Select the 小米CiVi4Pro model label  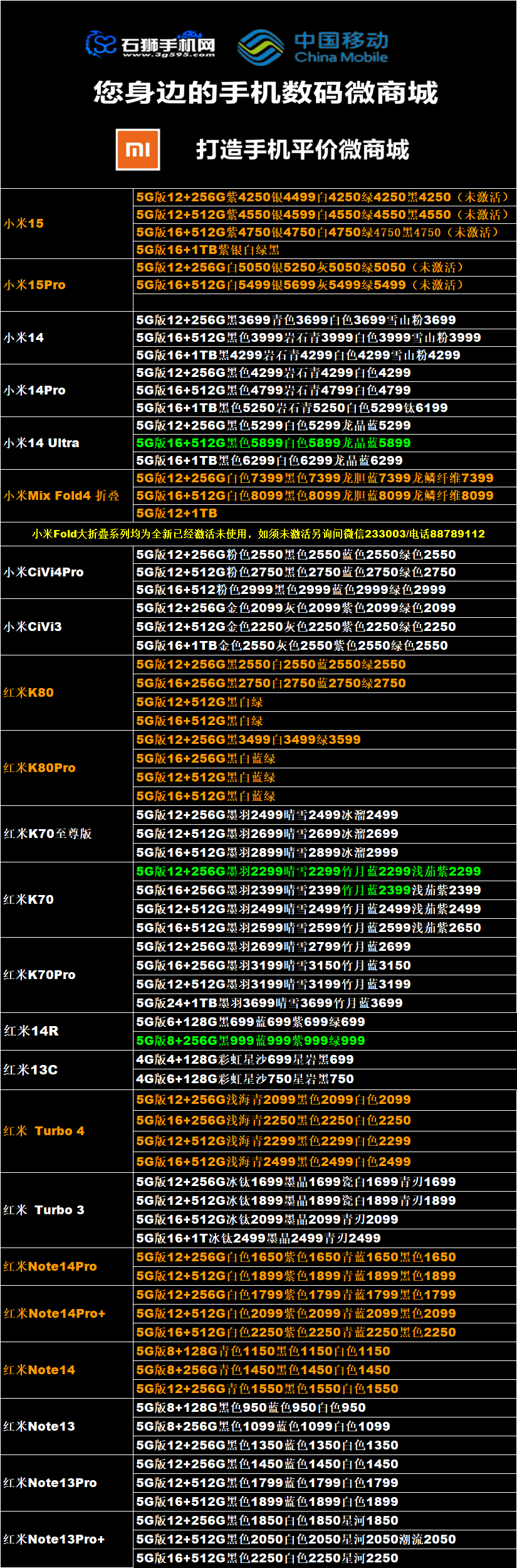pos(44,572)
